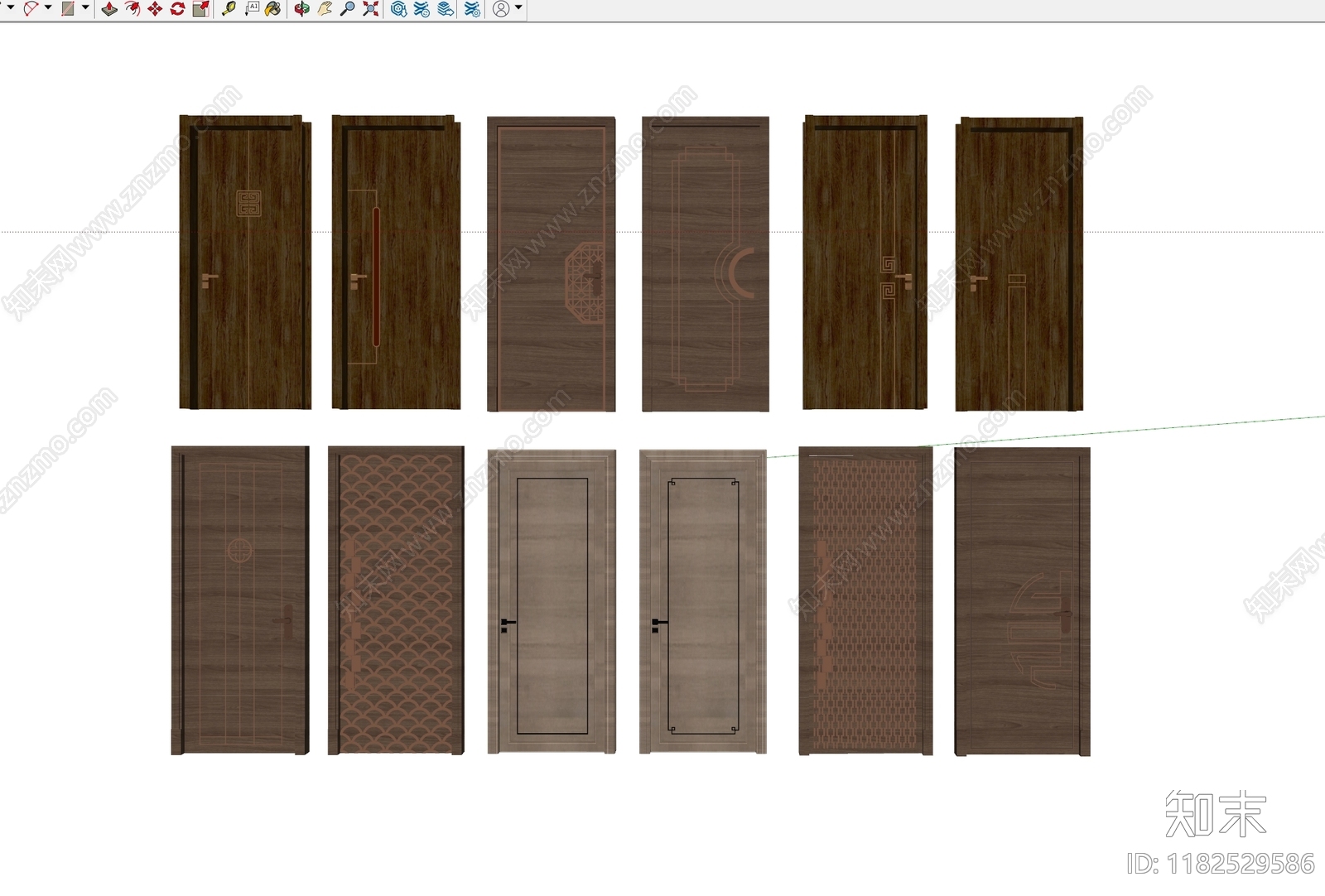Select the Arc drawing tool
The image size is (1325, 896).
click(31, 8)
